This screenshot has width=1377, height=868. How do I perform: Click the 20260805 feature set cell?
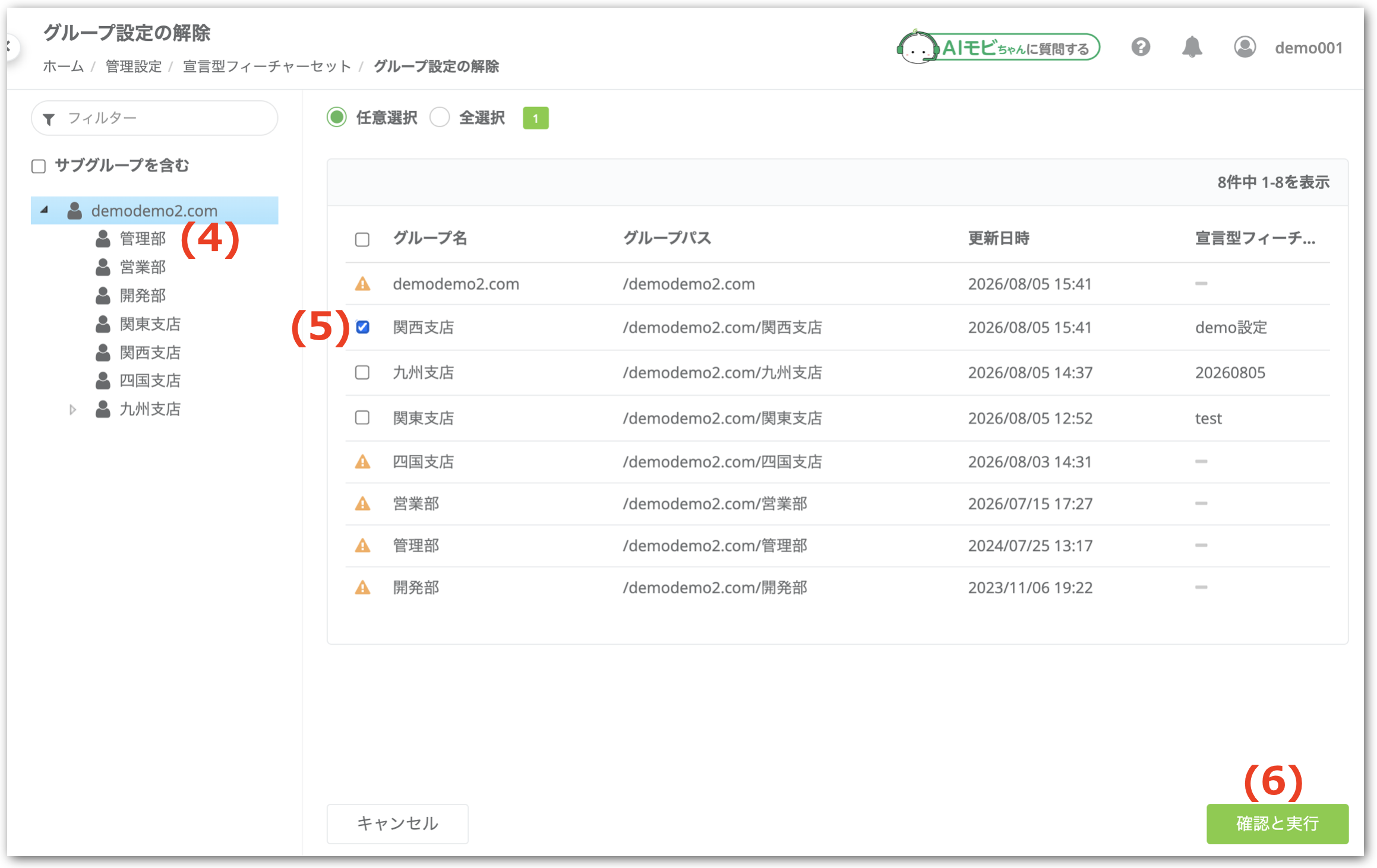(1230, 372)
